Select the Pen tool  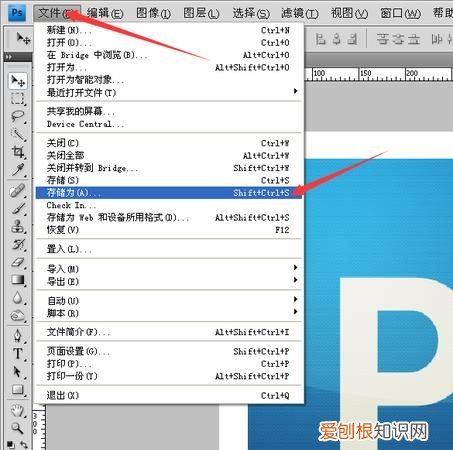18,336
